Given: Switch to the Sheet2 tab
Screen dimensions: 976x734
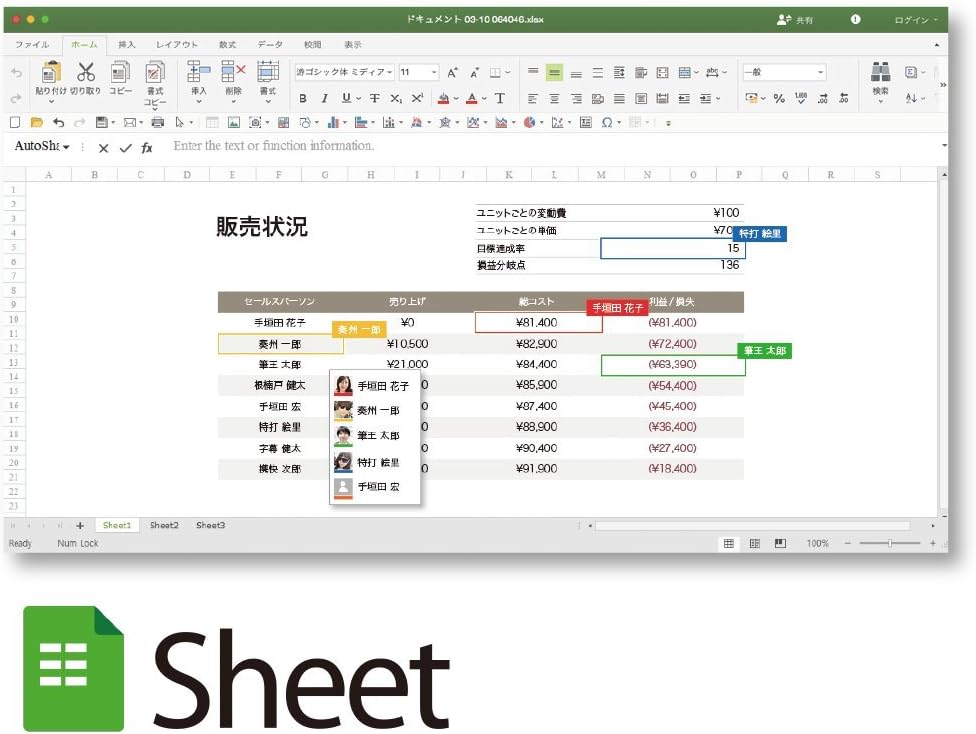Looking at the screenshot, I should coord(164,525).
